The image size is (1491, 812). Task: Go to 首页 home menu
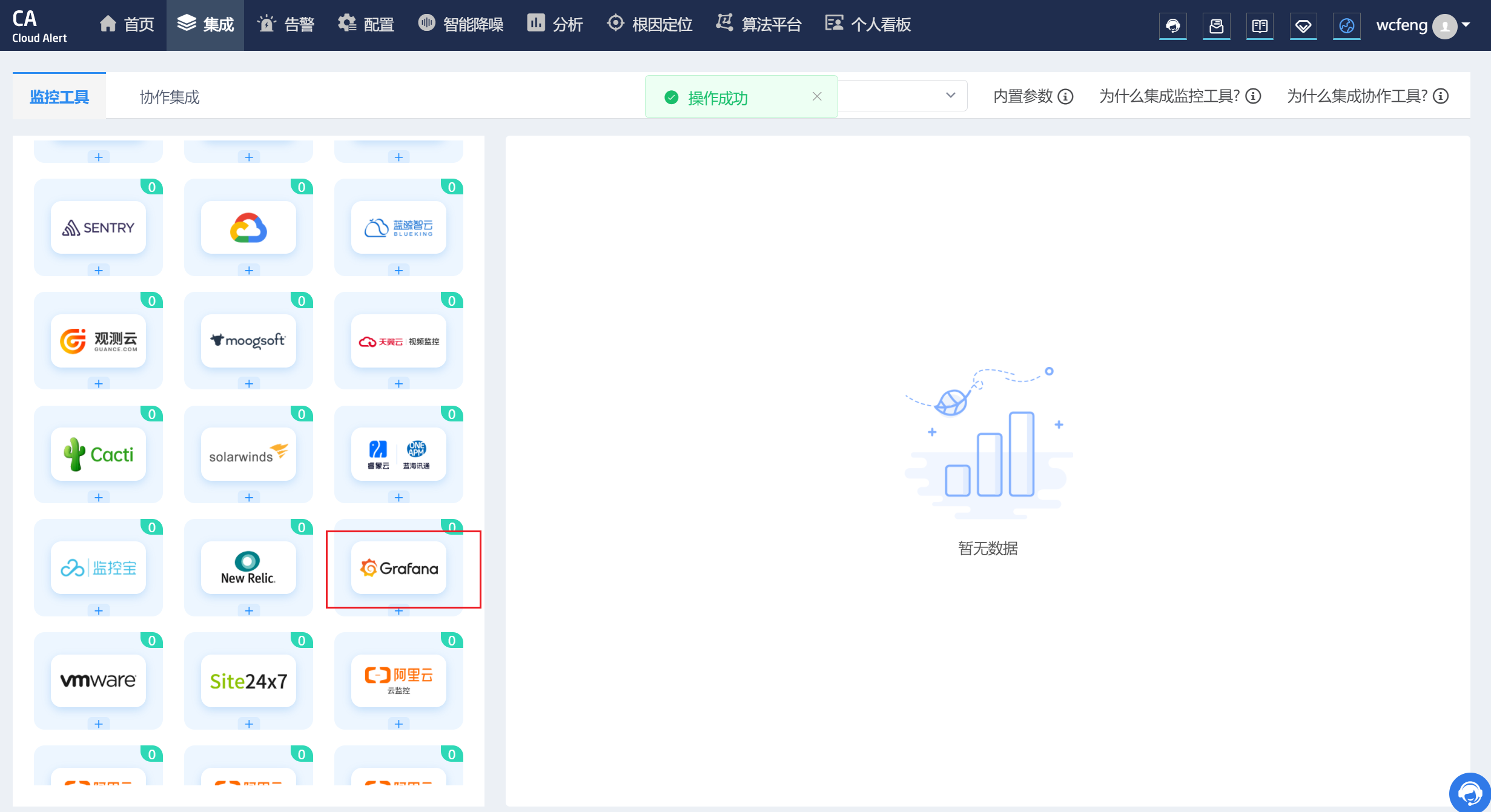(x=127, y=25)
